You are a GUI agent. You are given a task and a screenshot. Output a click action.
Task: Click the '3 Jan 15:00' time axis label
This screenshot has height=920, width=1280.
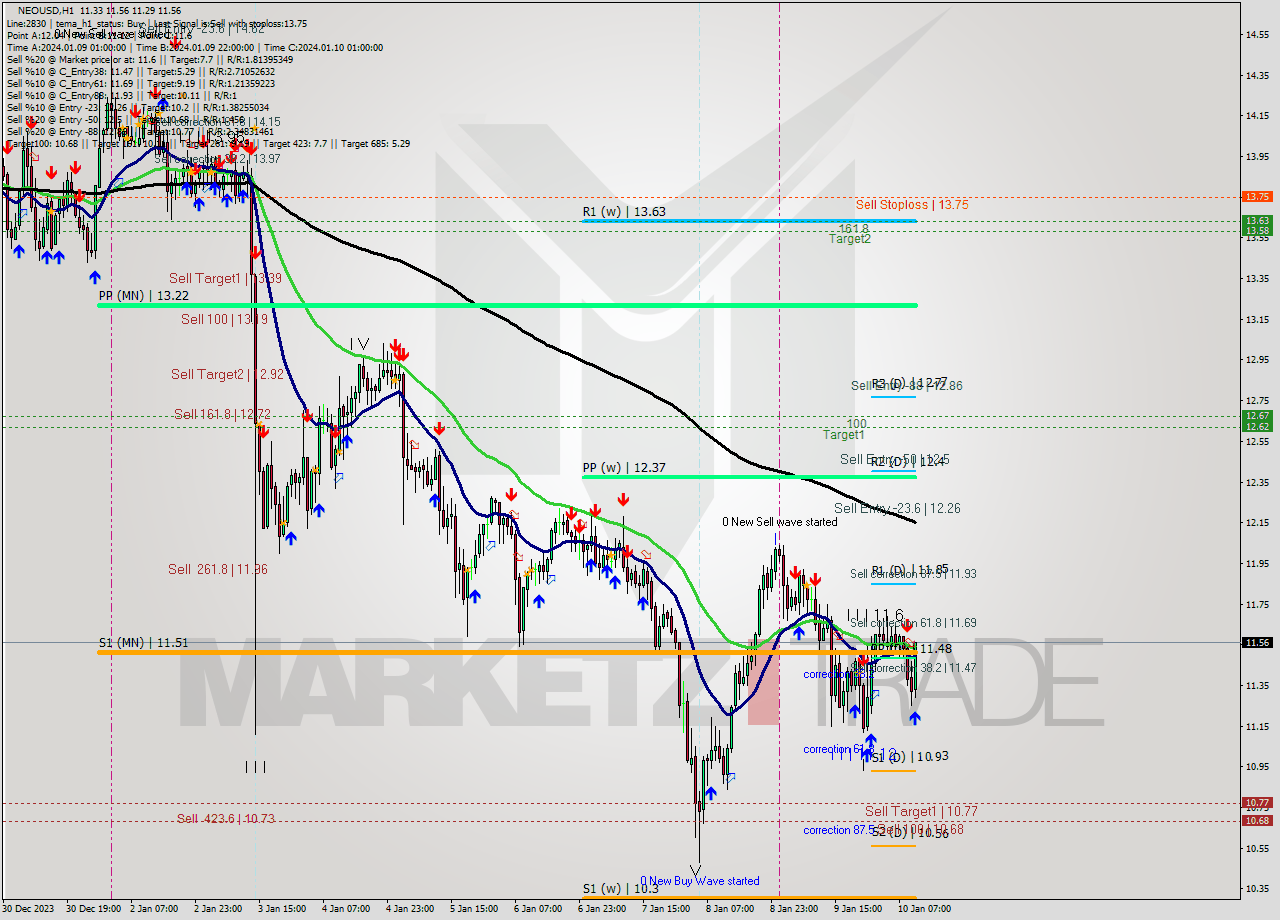tap(282, 909)
